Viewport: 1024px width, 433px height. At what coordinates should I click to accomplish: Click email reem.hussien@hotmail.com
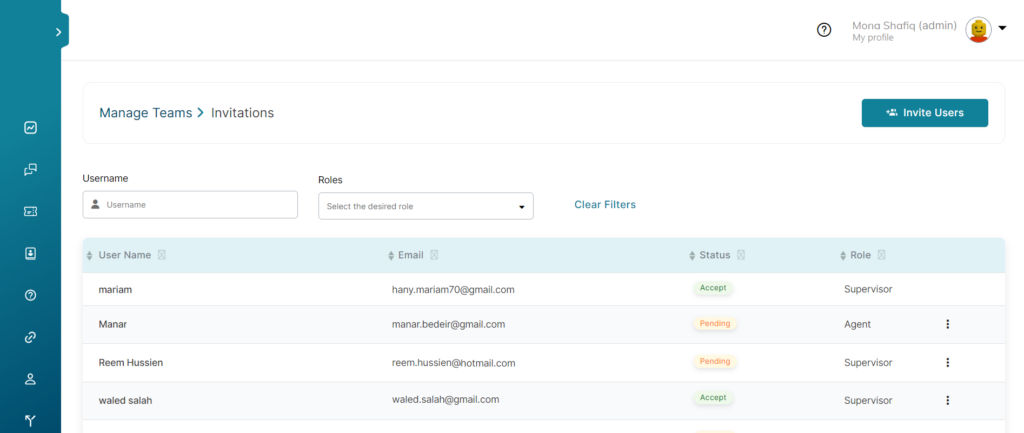[454, 363]
